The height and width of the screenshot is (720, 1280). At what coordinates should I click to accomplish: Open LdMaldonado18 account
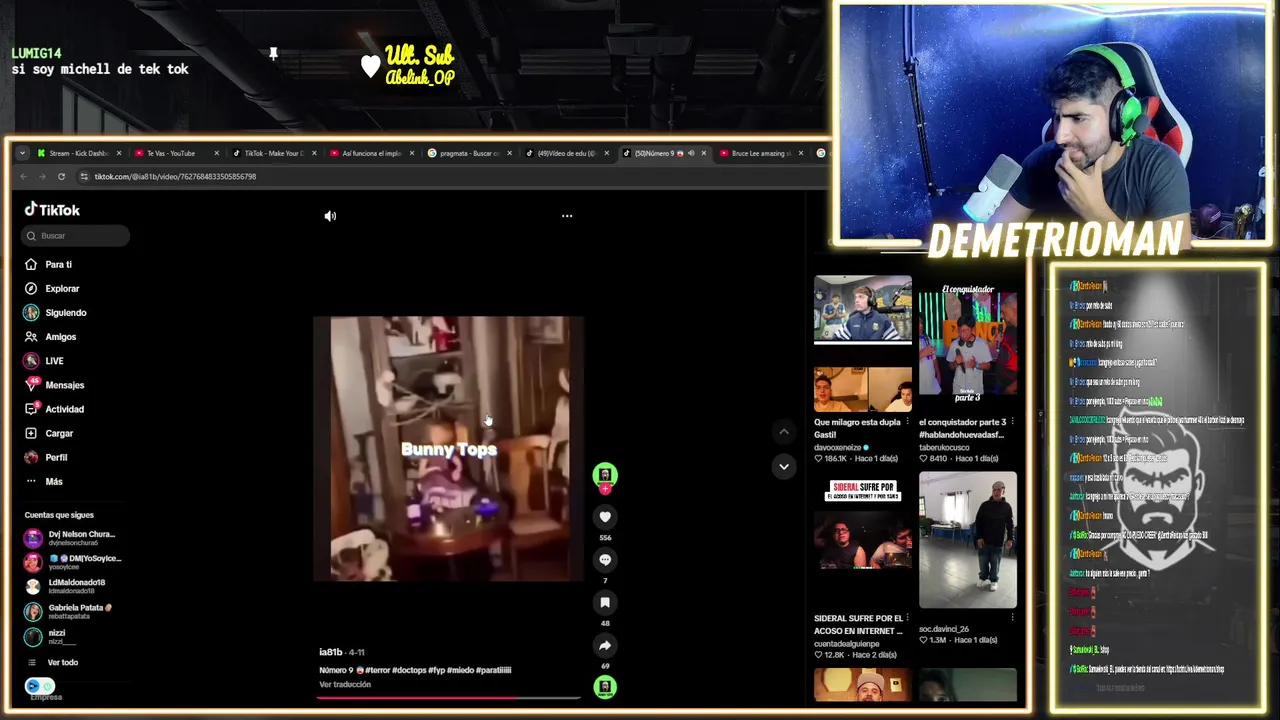[65, 586]
